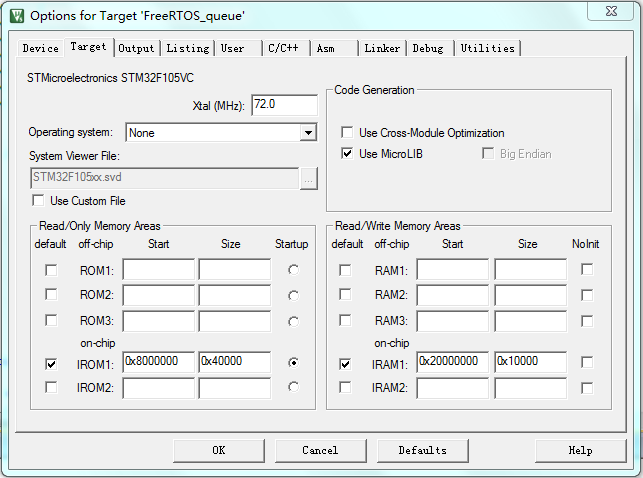This screenshot has width=643, height=478.
Task: Check the default box for RAM2
Action: click(x=345, y=294)
